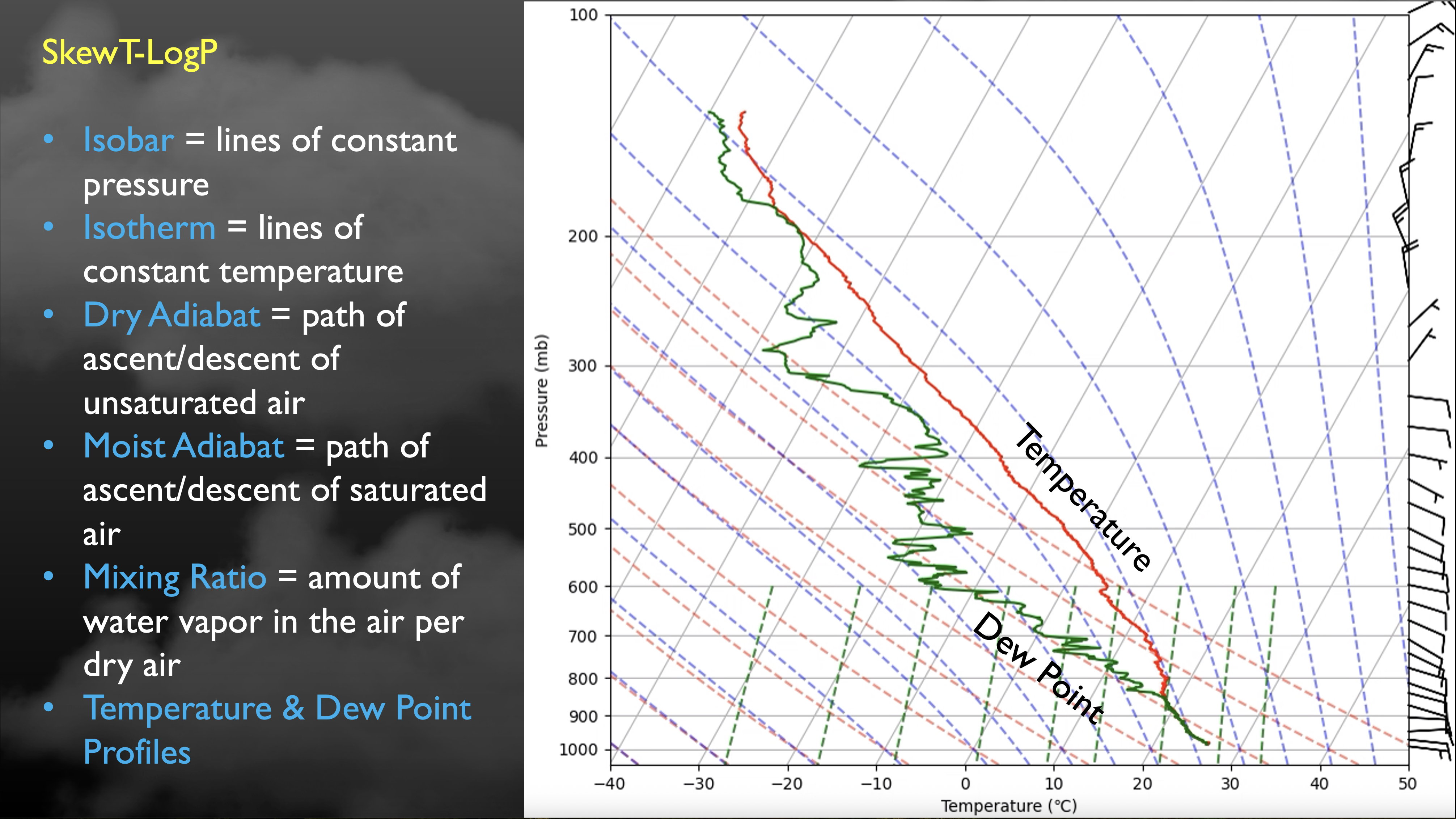Screen dimensions: 1456x819
Task: Click the Mixing Ratio term
Action: pos(175,578)
